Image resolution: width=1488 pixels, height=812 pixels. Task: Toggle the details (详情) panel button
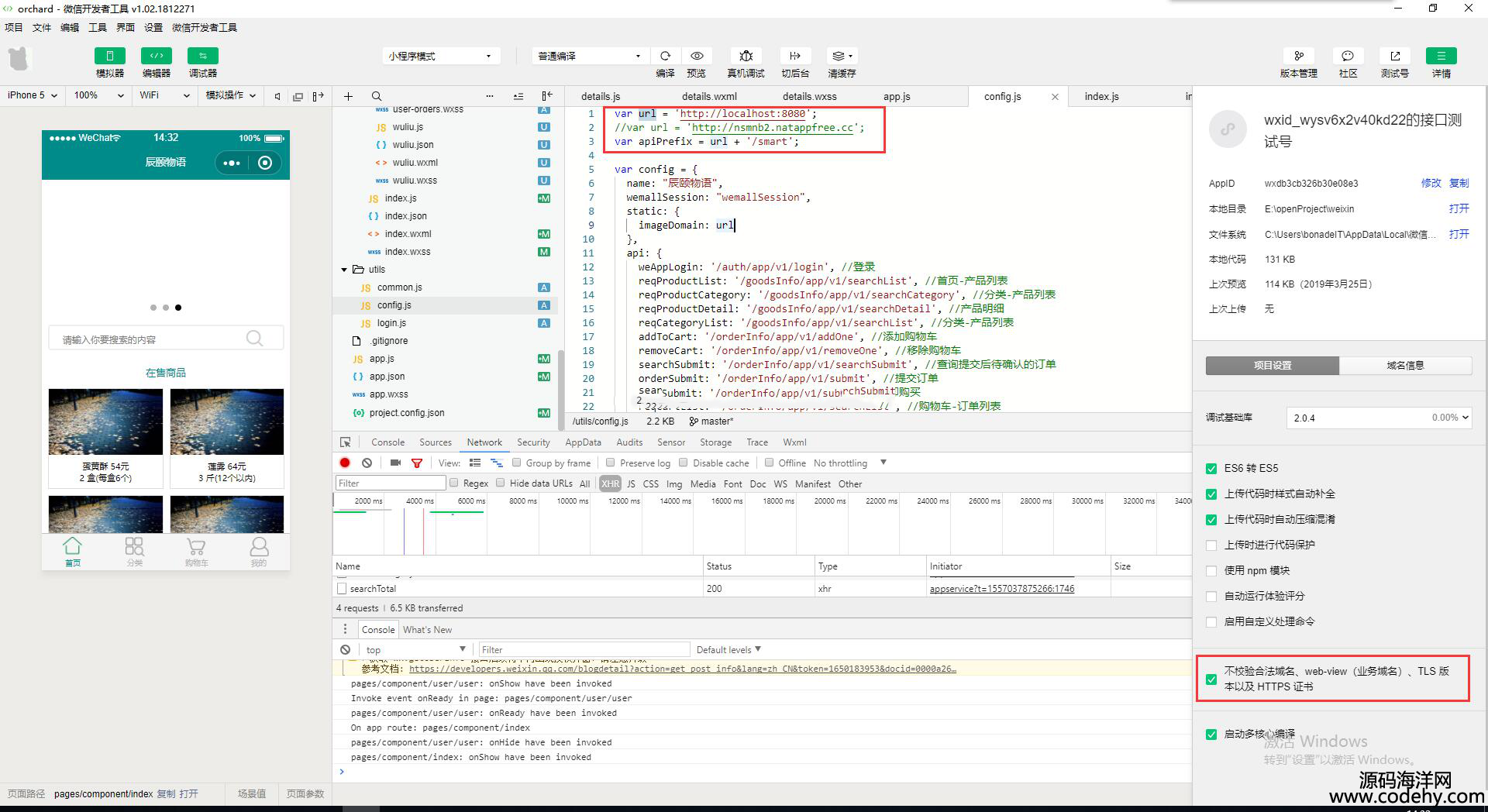[1441, 56]
